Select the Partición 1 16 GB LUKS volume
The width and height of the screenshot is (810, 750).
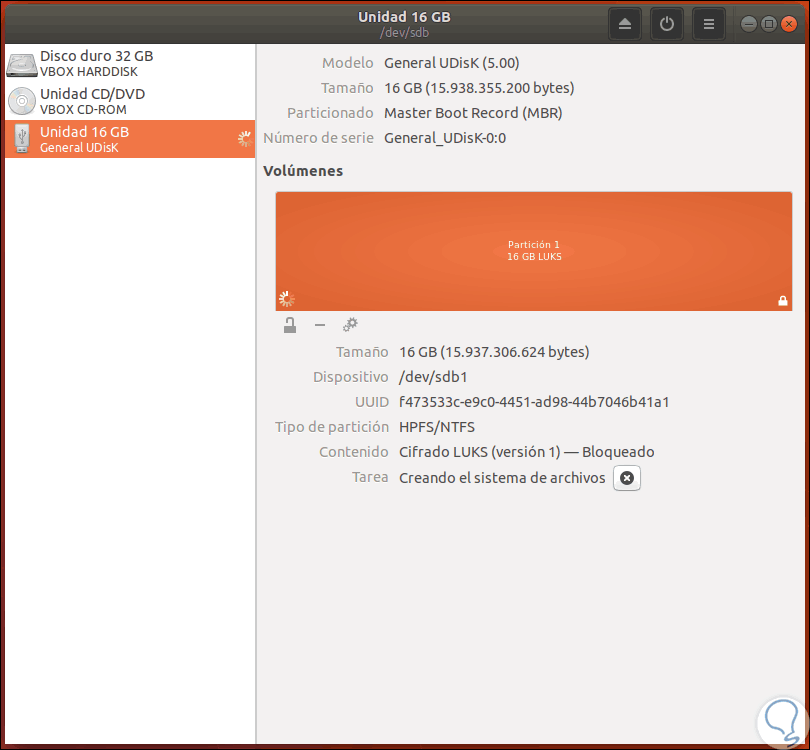coord(534,251)
